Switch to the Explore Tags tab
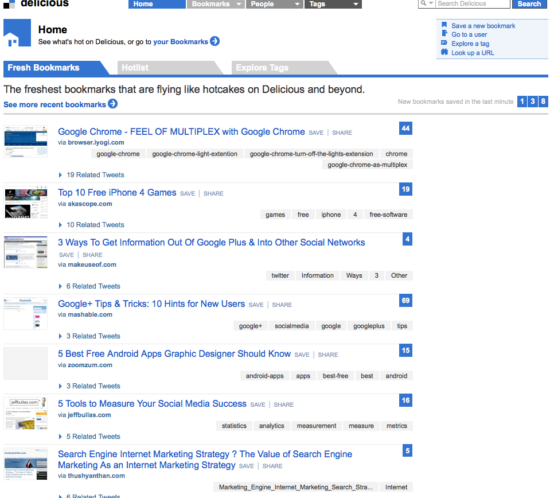550x498 pixels. [283, 68]
